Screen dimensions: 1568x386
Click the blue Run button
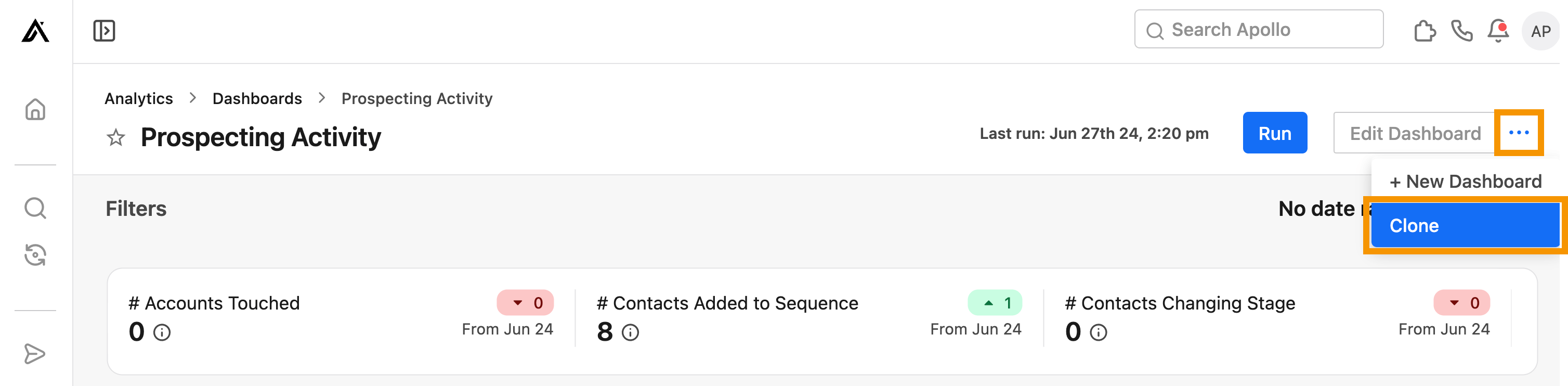[x=1275, y=133]
